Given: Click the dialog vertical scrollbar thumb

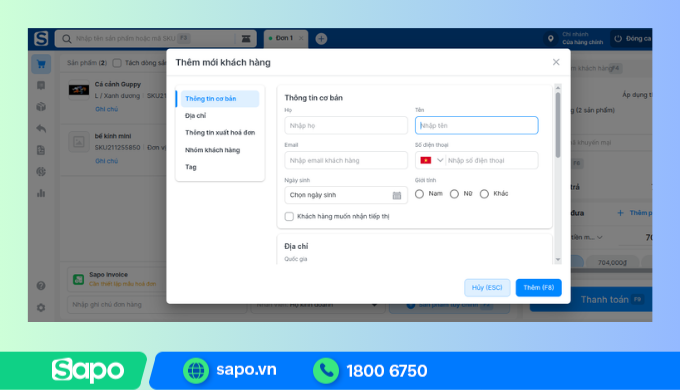Looking at the screenshot, I should click(x=558, y=125).
